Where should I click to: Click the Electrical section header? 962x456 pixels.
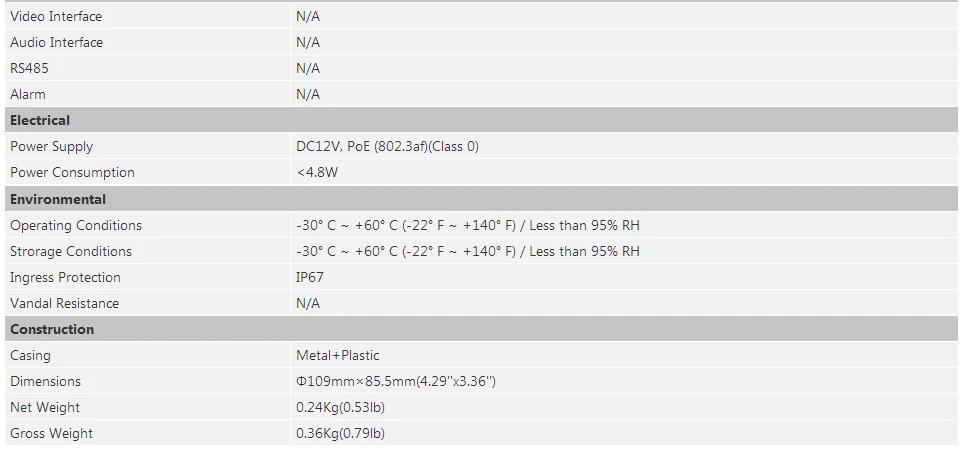(481, 120)
